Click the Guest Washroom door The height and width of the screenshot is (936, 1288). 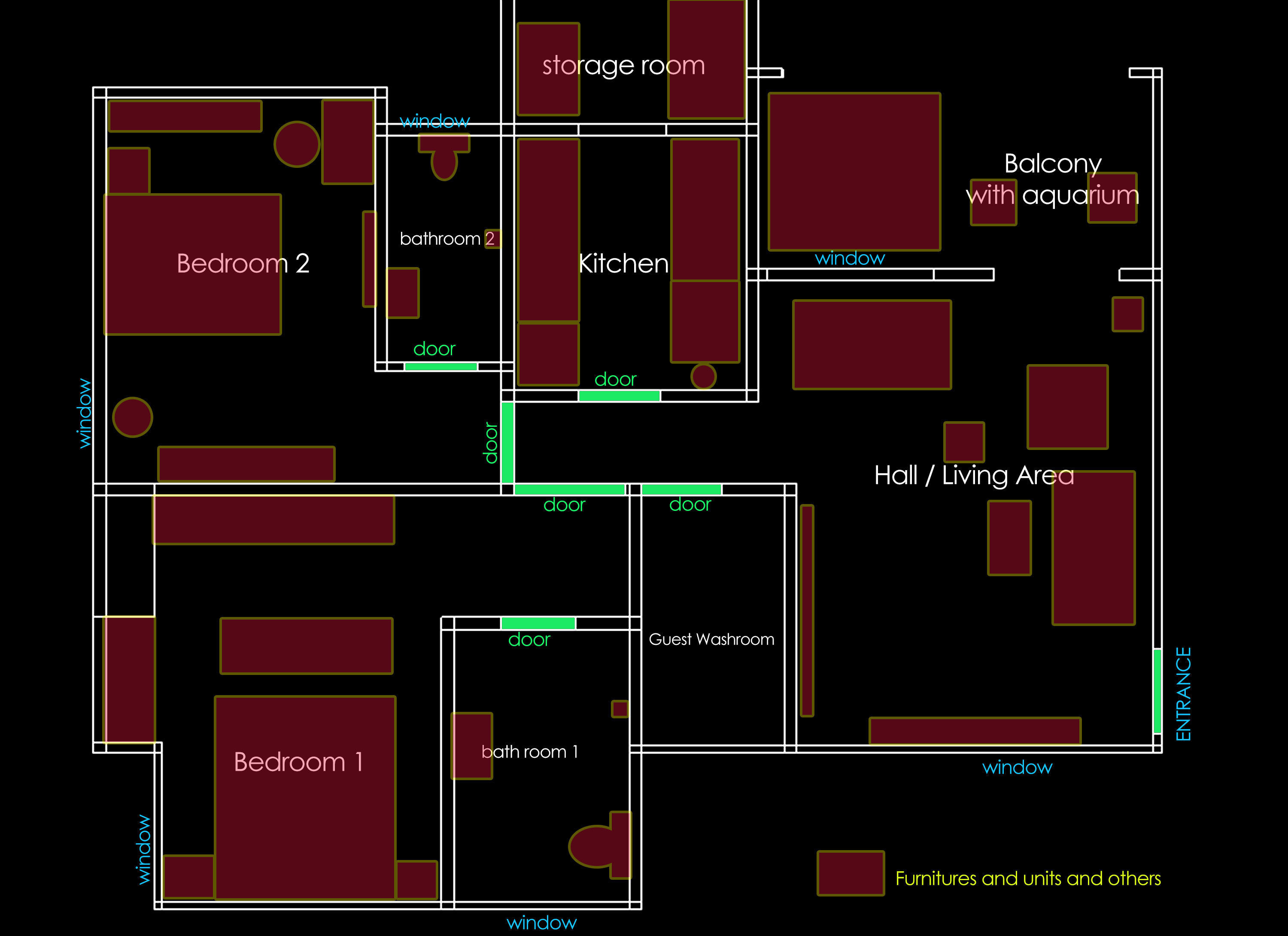(681, 489)
